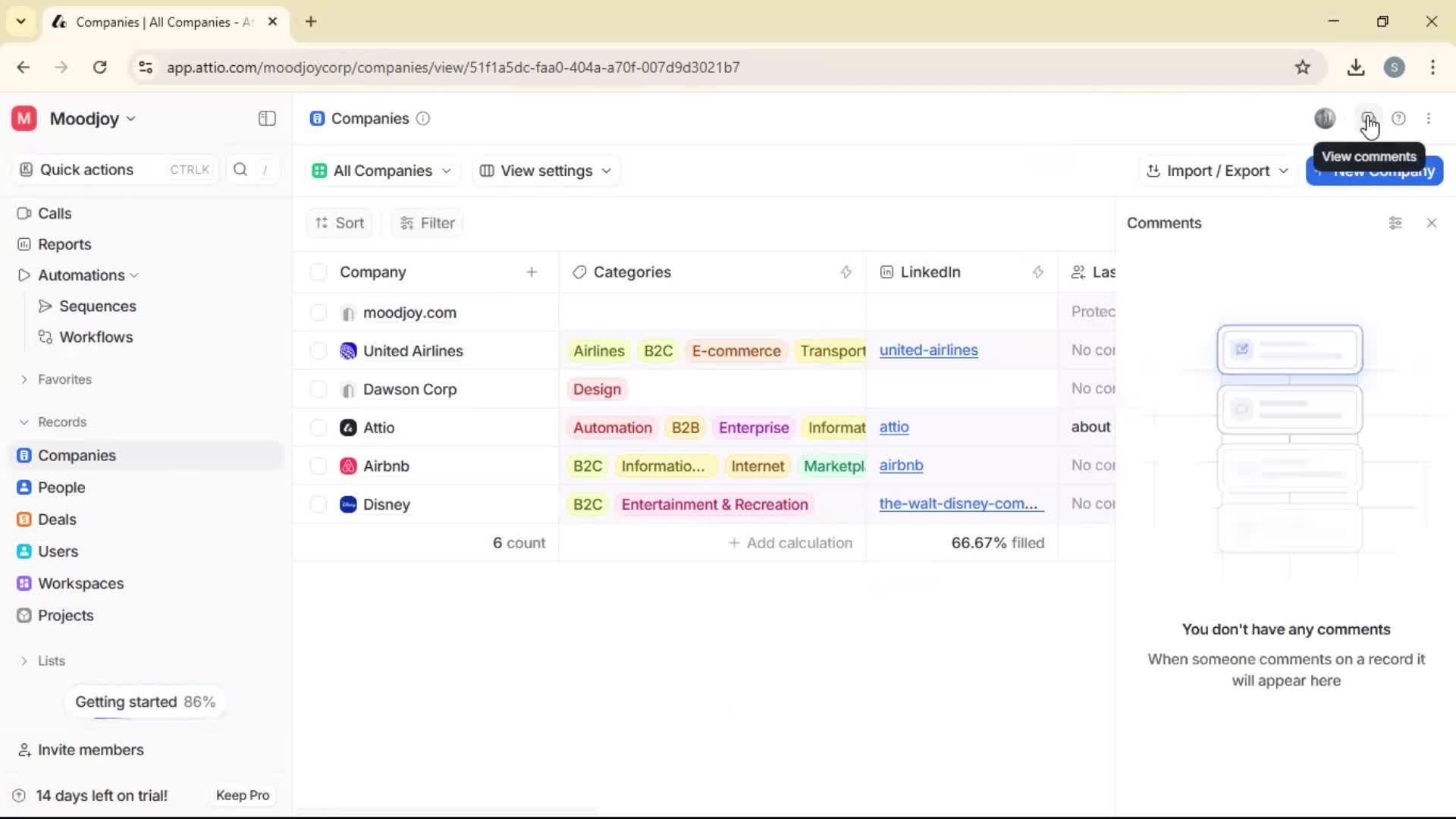Open comment display settings in Comments panel
1456x819 pixels.
coord(1395,222)
